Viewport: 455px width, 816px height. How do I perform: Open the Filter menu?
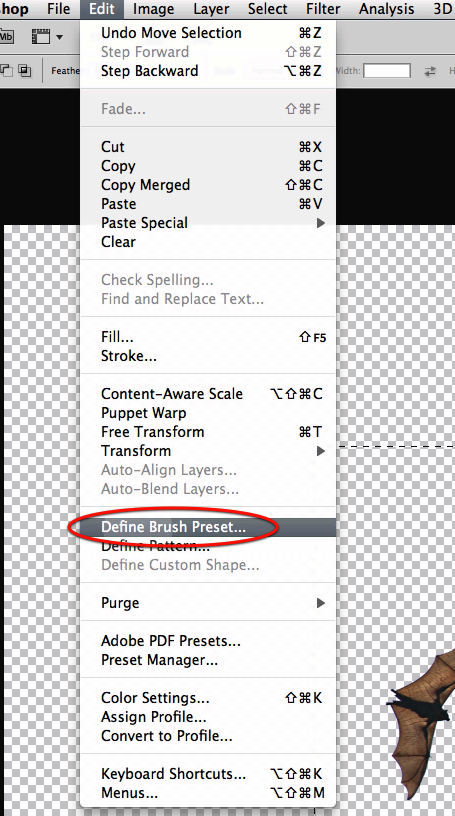[323, 9]
